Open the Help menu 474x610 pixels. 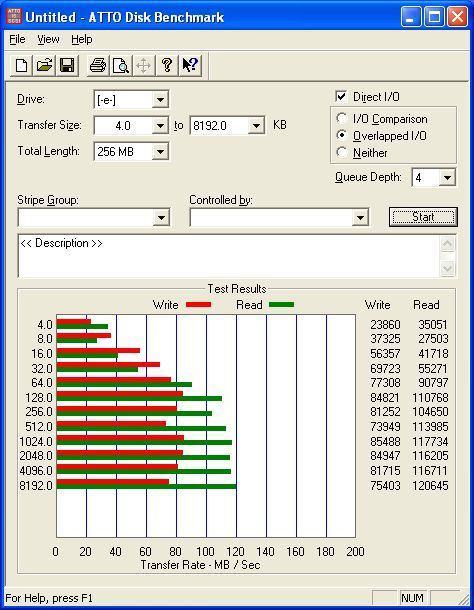(82, 39)
